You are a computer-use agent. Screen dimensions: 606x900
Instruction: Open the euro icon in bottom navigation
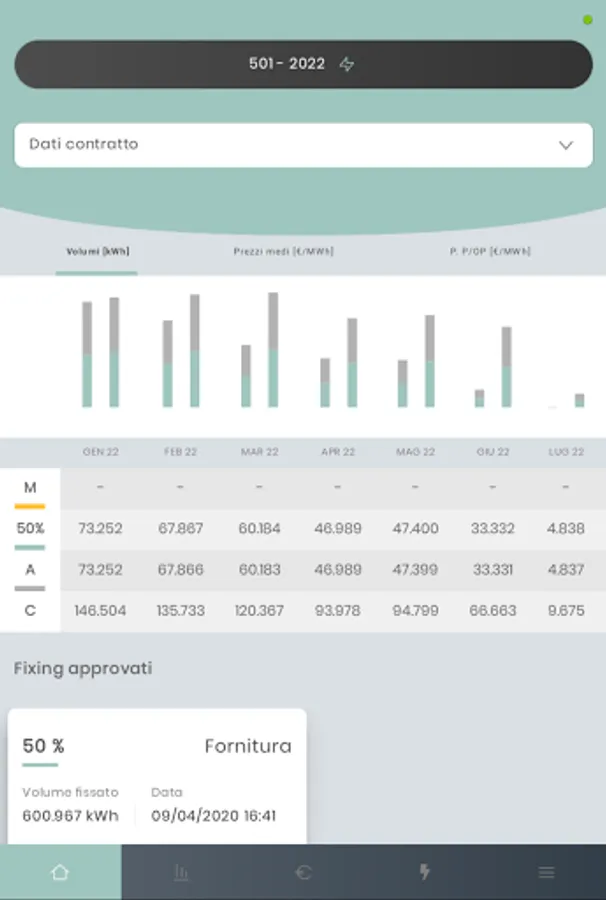click(x=303, y=872)
